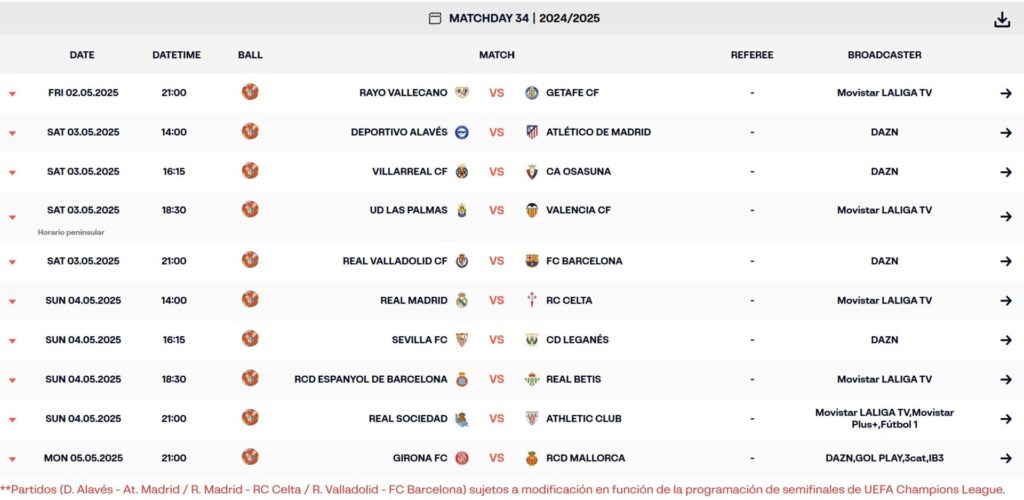The width and height of the screenshot is (1024, 500).
Task: Open Girona FC vs RCD Mallorca arrow
Action: coord(1006,458)
